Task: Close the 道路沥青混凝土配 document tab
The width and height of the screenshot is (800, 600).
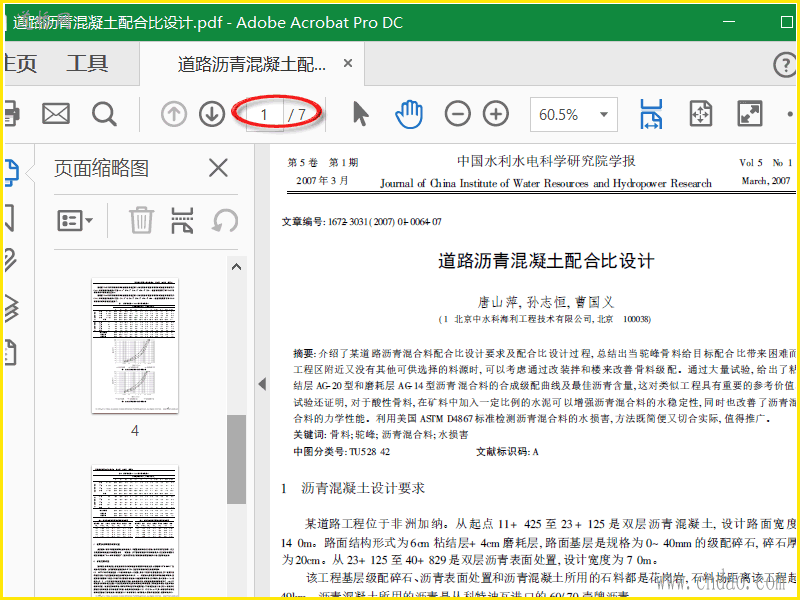Action: coord(348,63)
